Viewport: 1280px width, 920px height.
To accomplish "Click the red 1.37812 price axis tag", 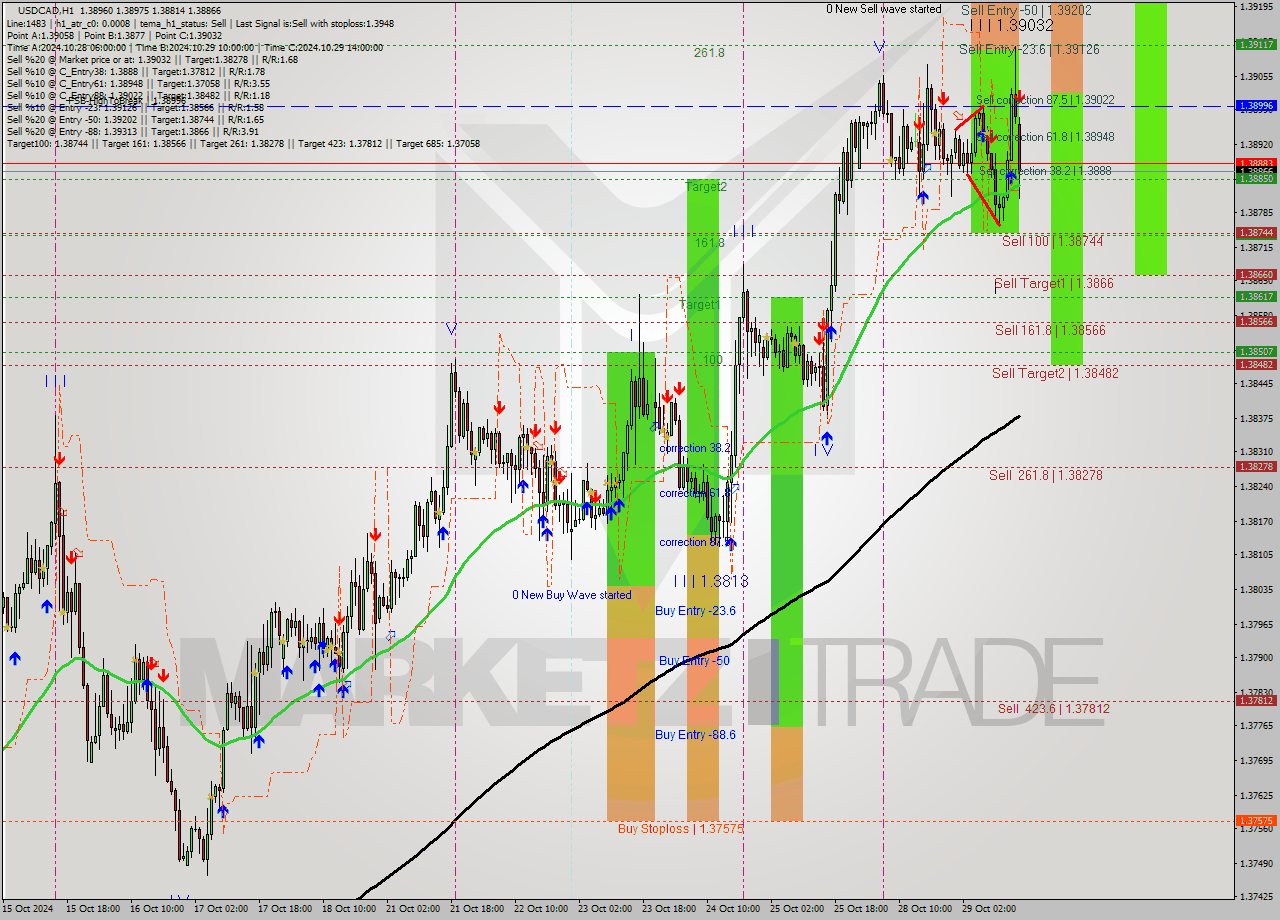I will coord(1256,700).
